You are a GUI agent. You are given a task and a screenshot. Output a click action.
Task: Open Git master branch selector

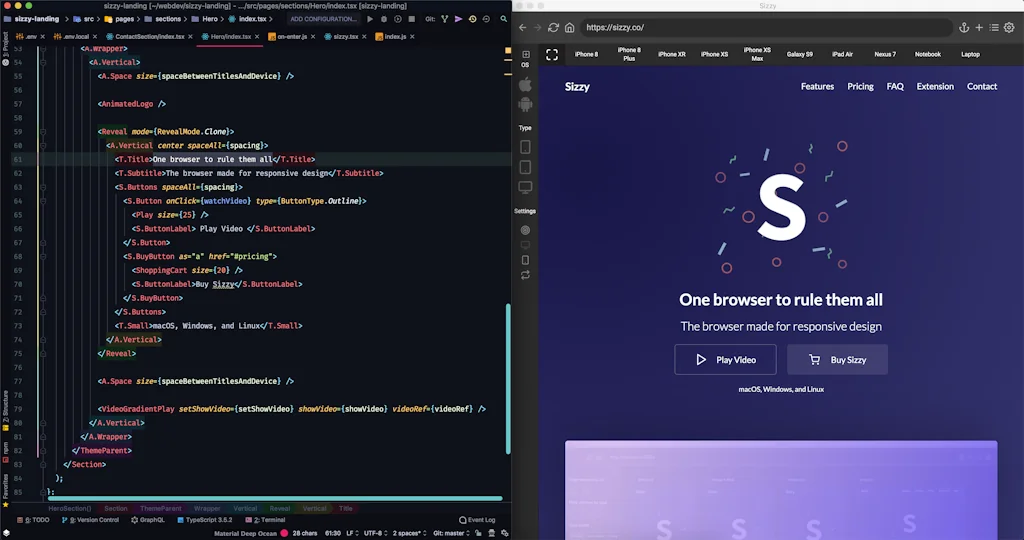click(455, 533)
